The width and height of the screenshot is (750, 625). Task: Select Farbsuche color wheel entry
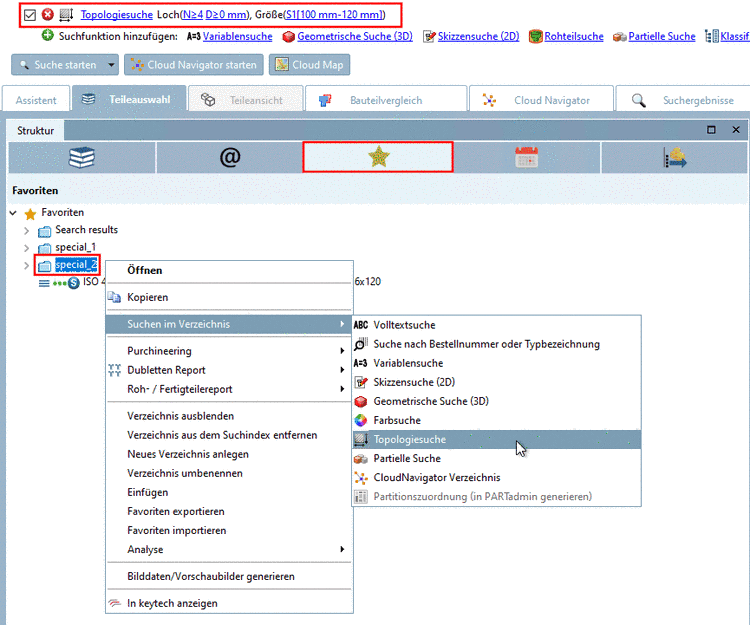click(496, 420)
